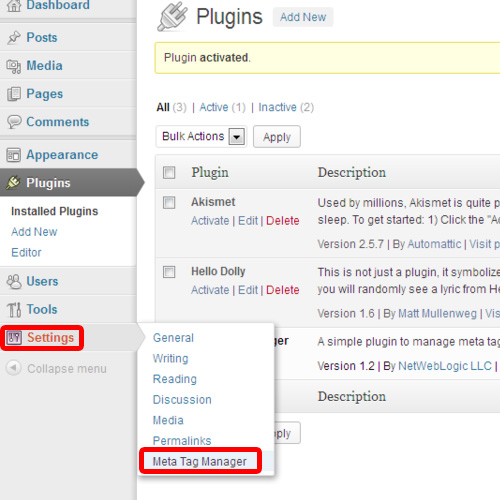500x500 pixels.
Task: Click the Collapse menu arrow icon
Action: [14, 368]
